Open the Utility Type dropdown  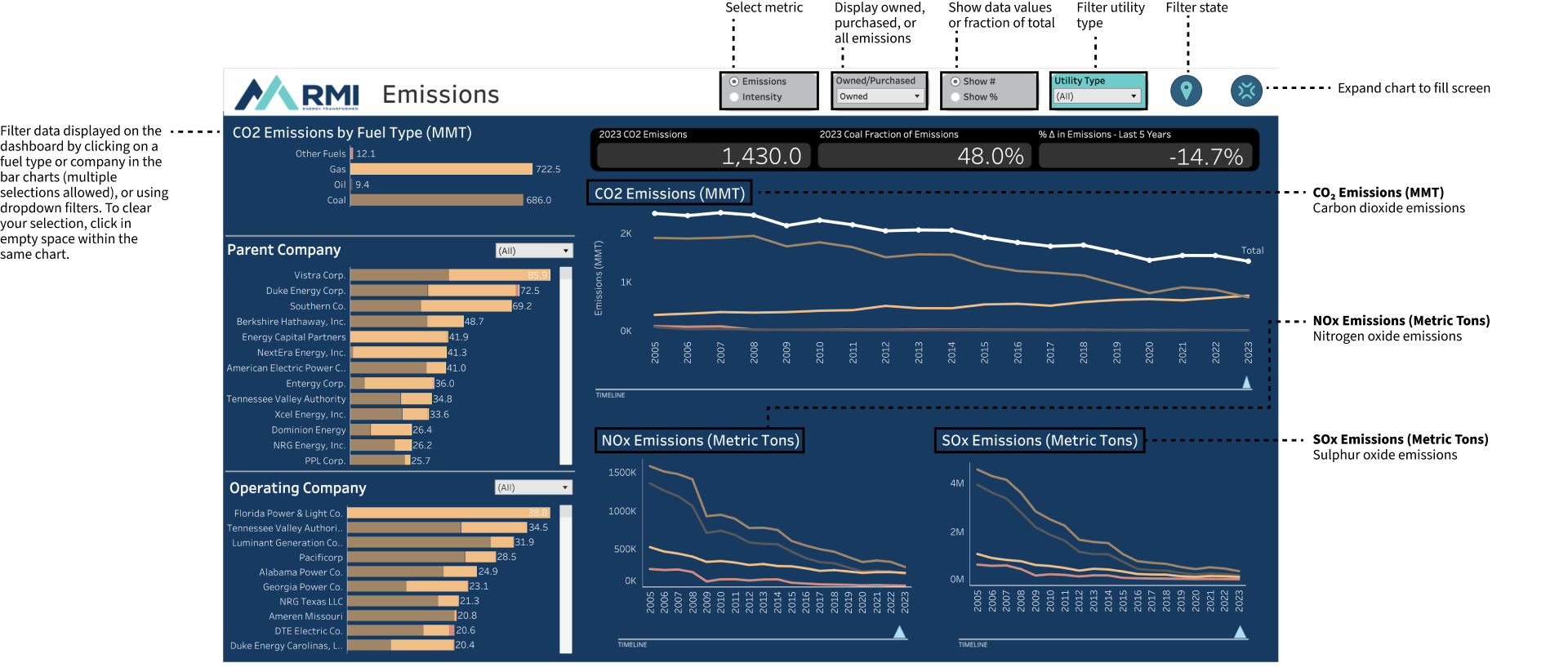[x=1097, y=96]
